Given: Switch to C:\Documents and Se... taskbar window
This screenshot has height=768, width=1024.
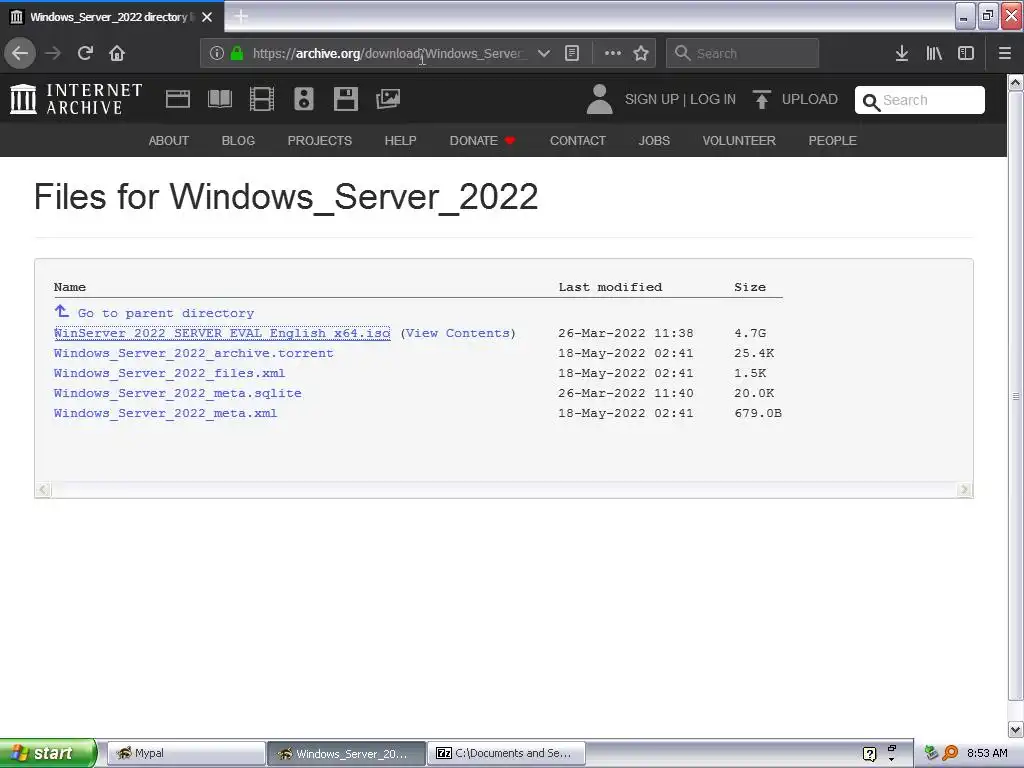Looking at the screenshot, I should (x=507, y=754).
